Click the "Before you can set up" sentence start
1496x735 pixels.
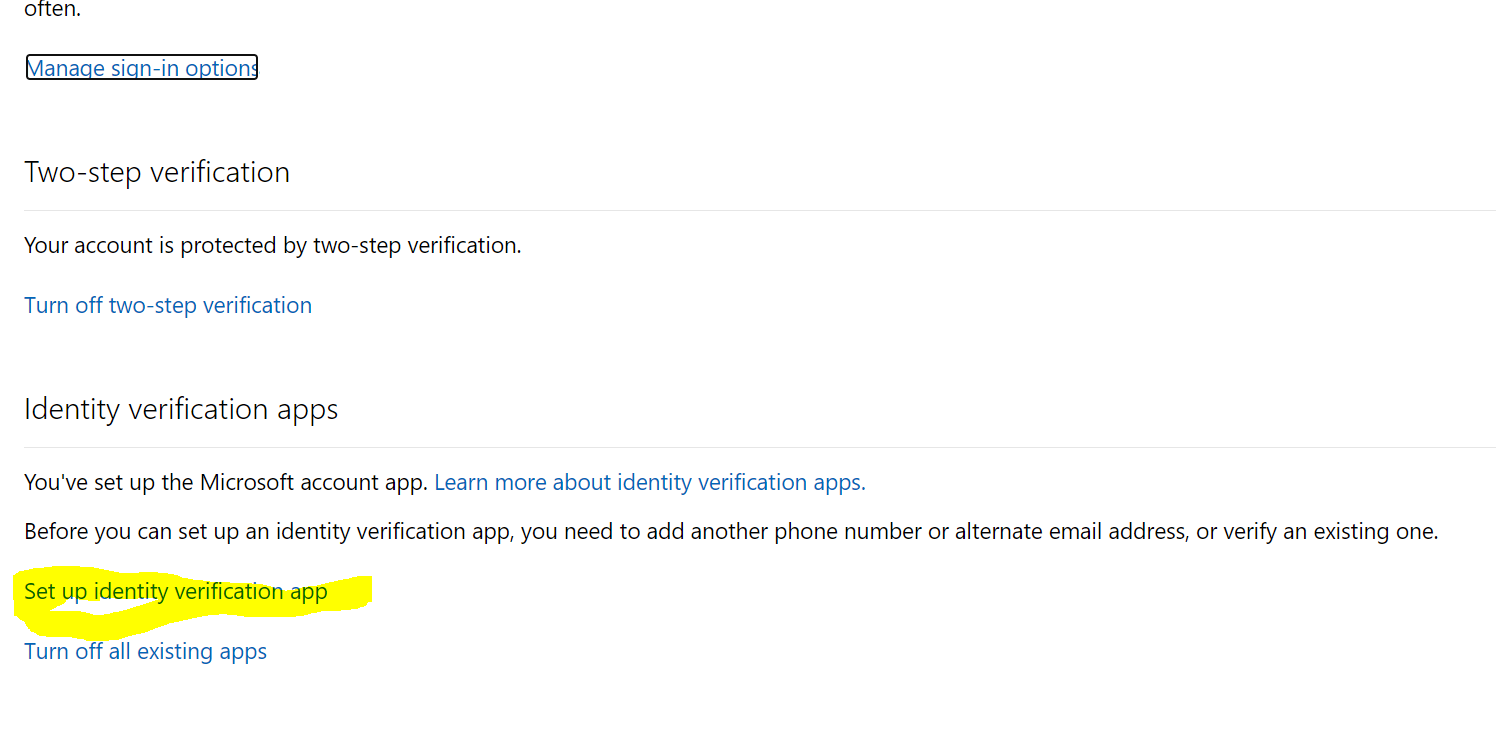click(x=100, y=531)
